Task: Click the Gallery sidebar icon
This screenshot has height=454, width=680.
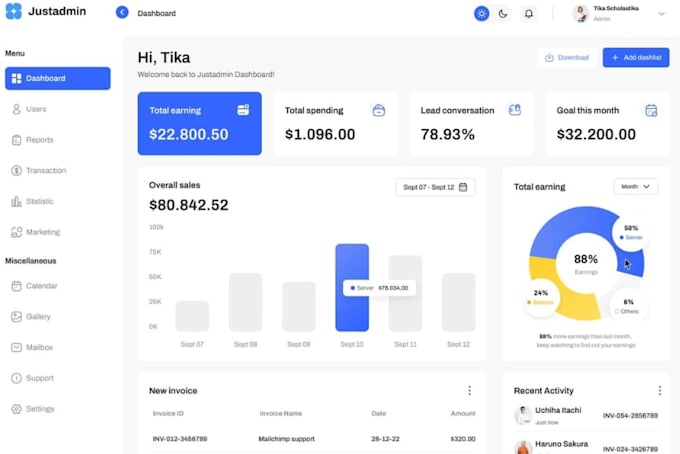Action: click(x=16, y=317)
